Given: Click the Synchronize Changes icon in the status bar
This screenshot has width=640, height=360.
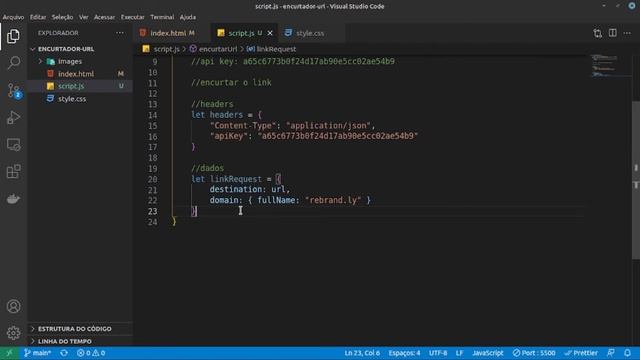Looking at the screenshot, I should point(64,353).
